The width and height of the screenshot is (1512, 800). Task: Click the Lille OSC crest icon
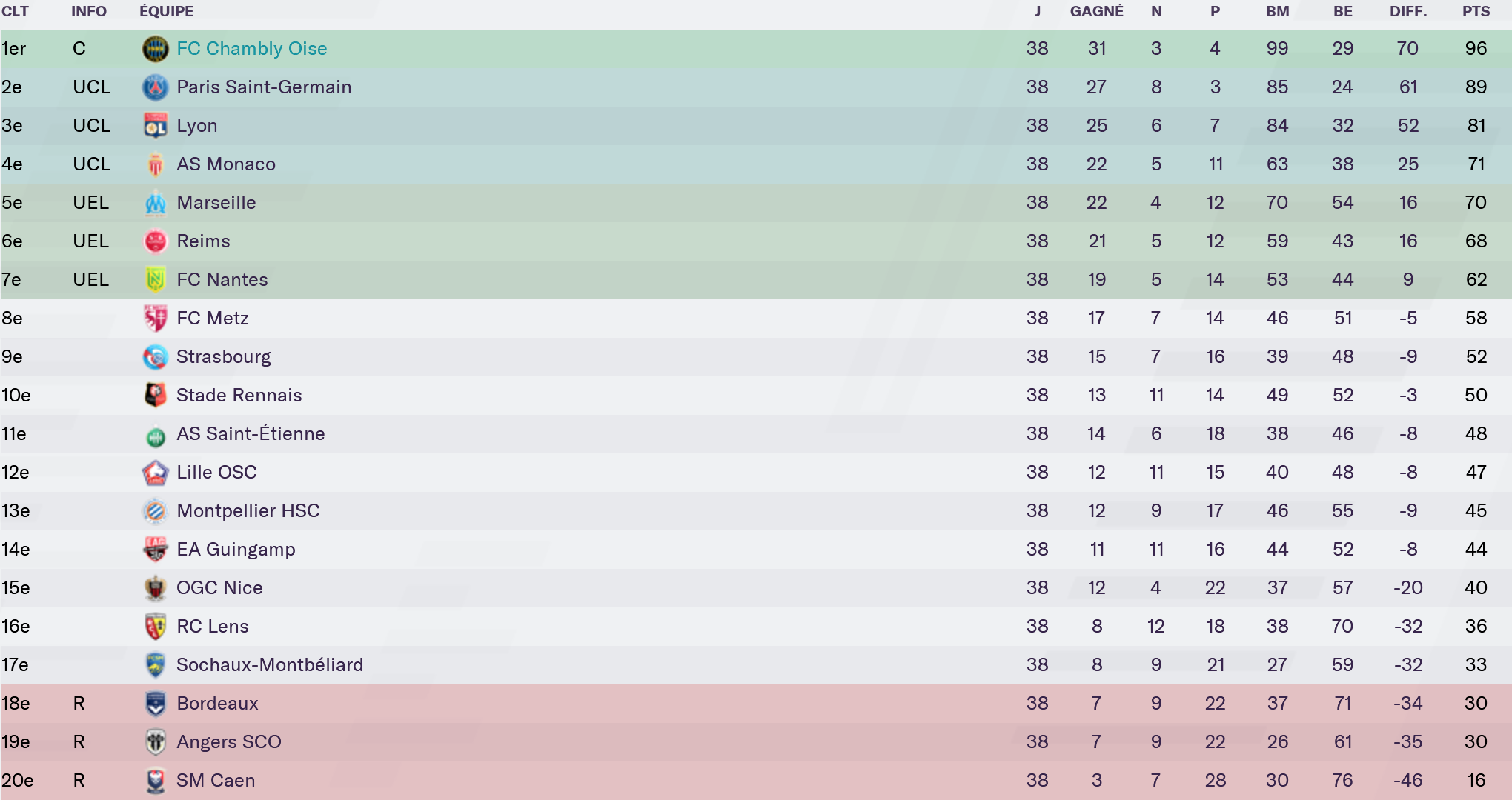(155, 473)
